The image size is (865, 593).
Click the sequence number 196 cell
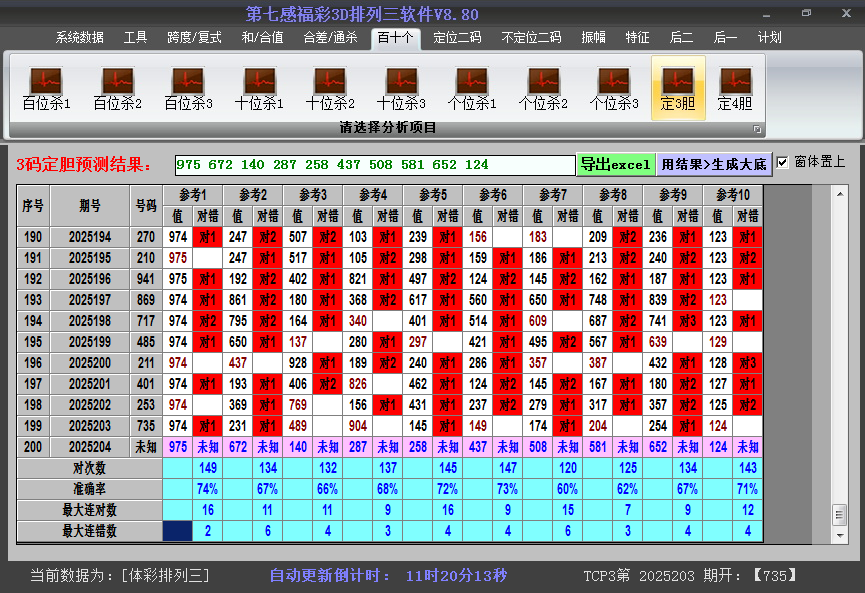click(33, 363)
